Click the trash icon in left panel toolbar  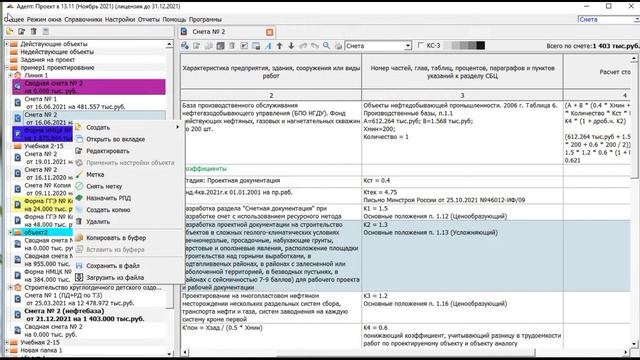click(x=33, y=31)
